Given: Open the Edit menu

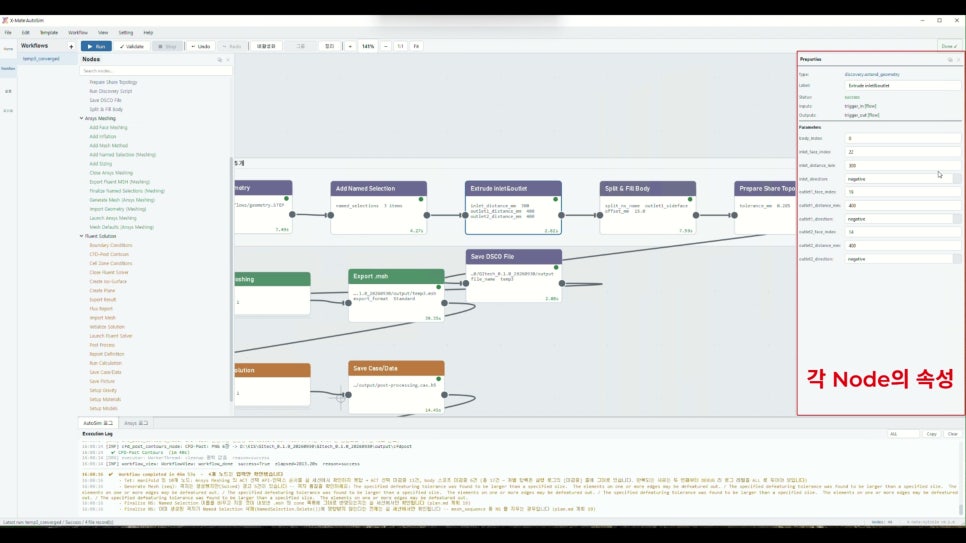Looking at the screenshot, I should pos(25,33).
